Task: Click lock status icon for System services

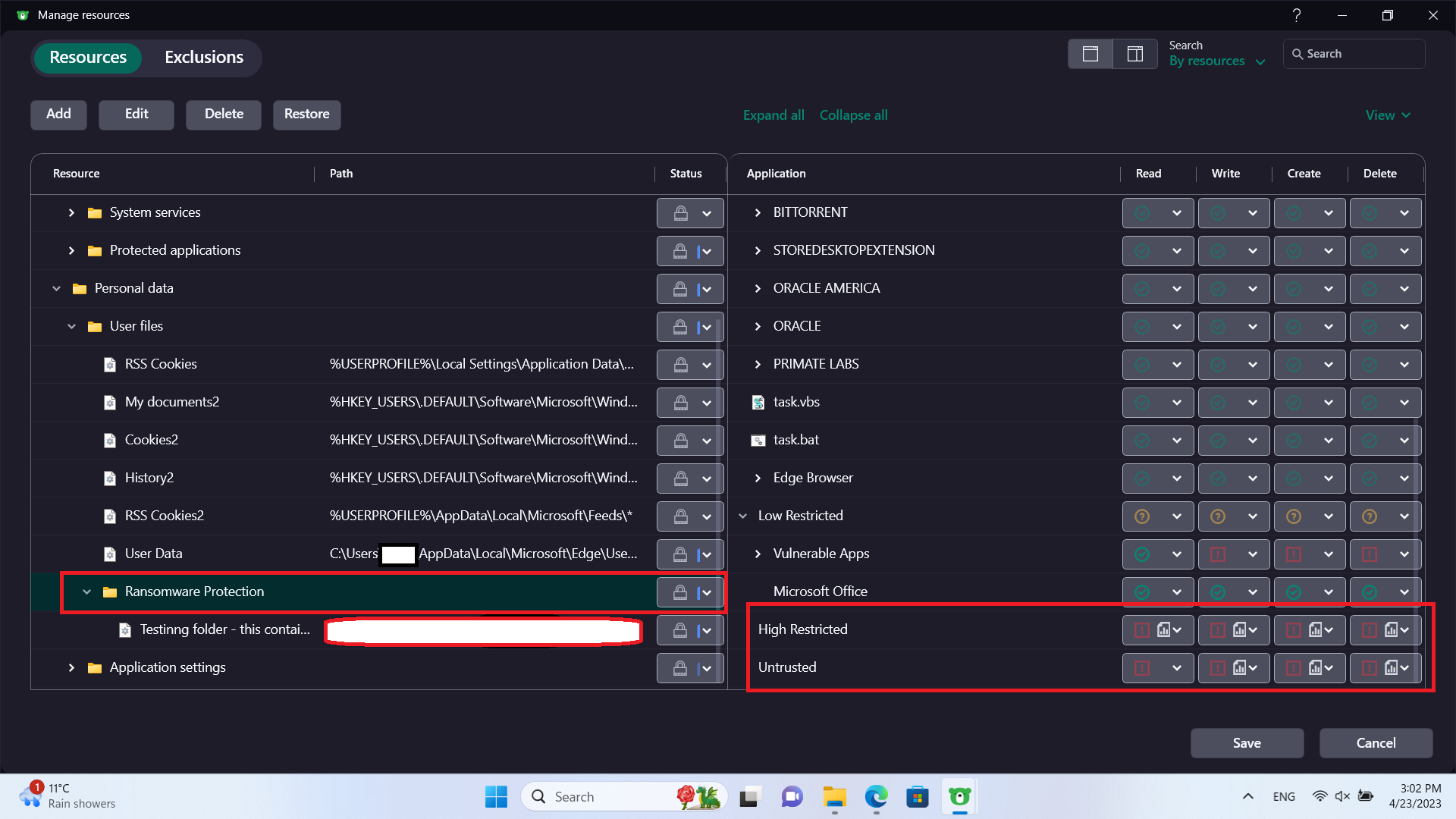Action: [x=680, y=213]
